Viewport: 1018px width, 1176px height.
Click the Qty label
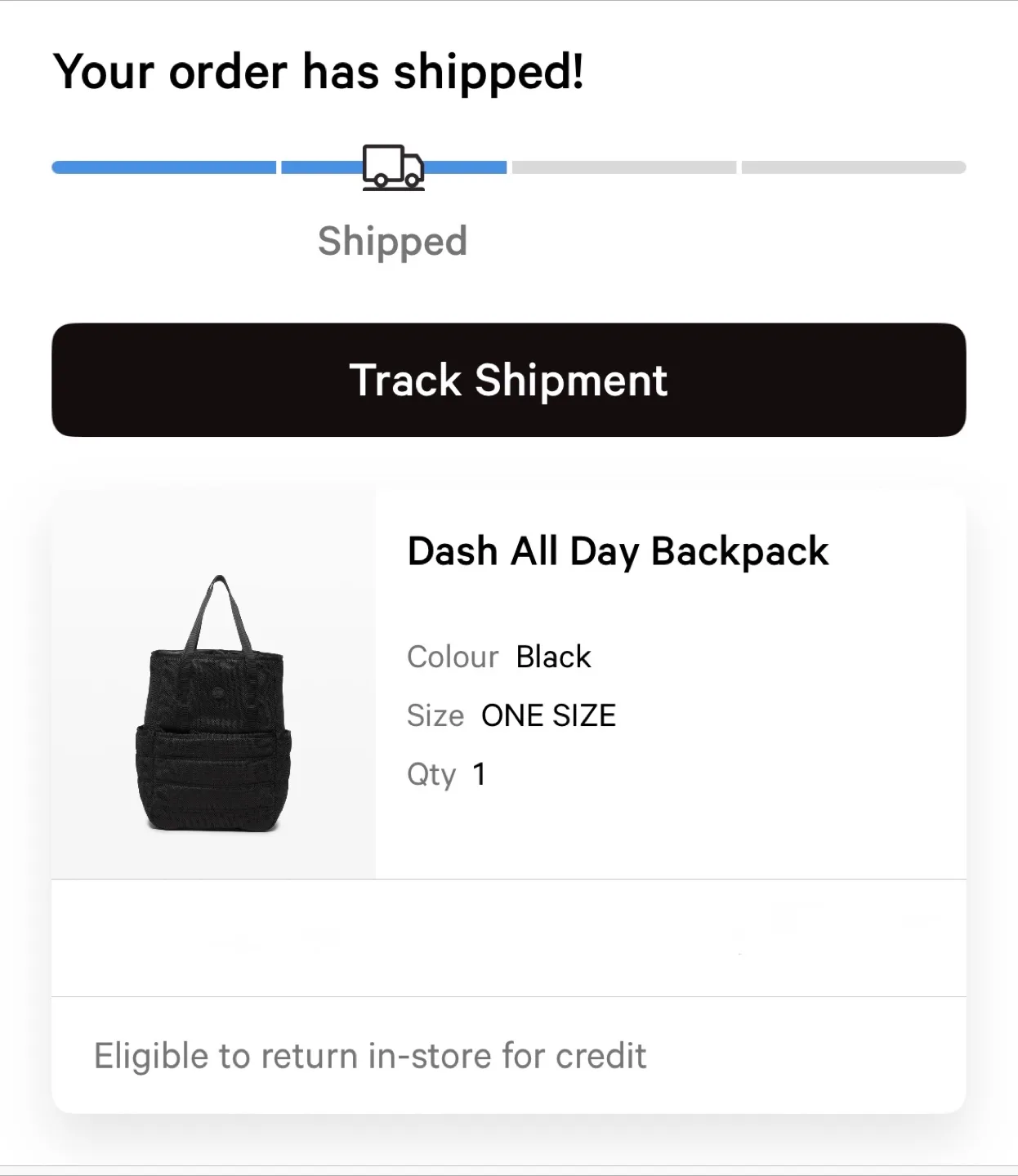[431, 774]
